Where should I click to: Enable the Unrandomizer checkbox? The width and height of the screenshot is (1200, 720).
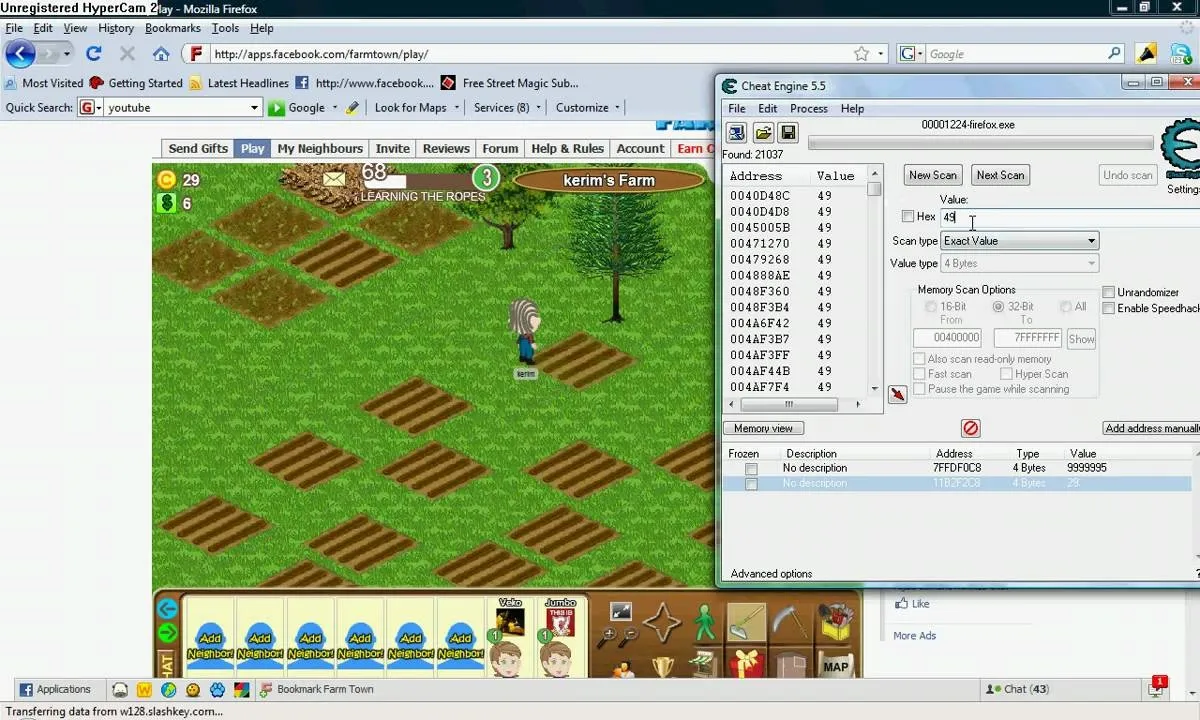tap(1108, 292)
